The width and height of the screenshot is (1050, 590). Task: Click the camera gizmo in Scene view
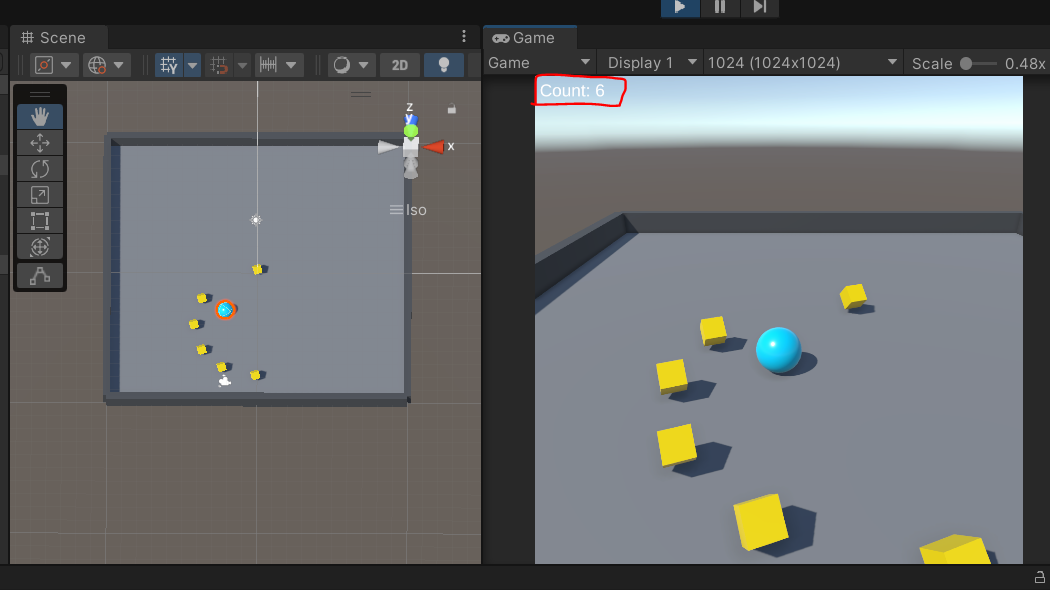pos(225,381)
